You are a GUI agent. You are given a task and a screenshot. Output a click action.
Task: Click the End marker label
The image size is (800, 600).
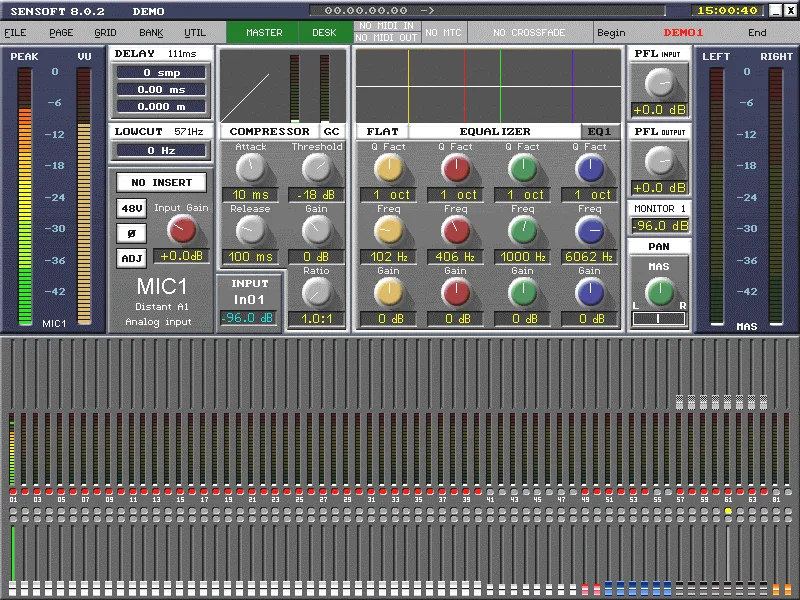(x=757, y=33)
